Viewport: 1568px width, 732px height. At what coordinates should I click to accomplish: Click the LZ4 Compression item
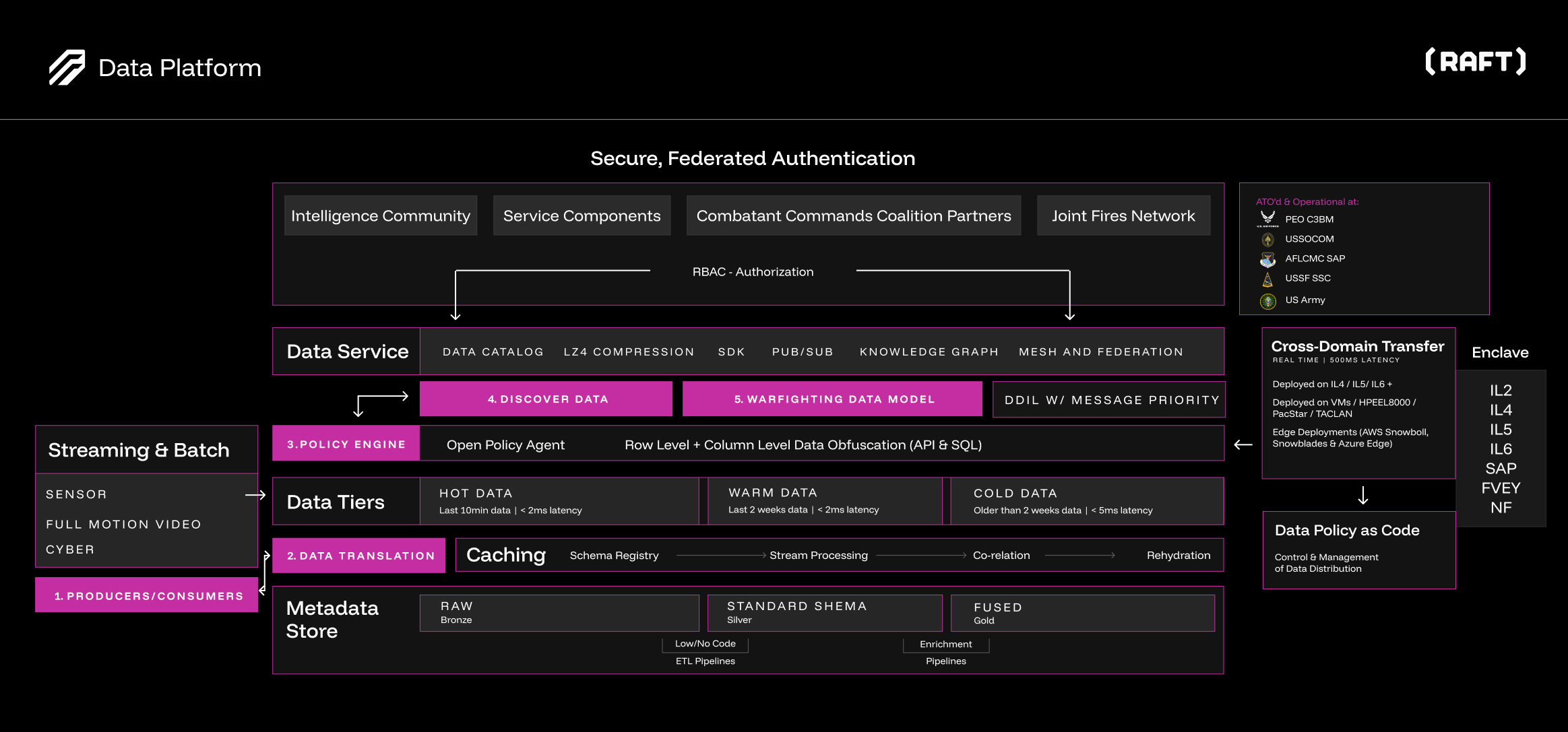click(629, 352)
